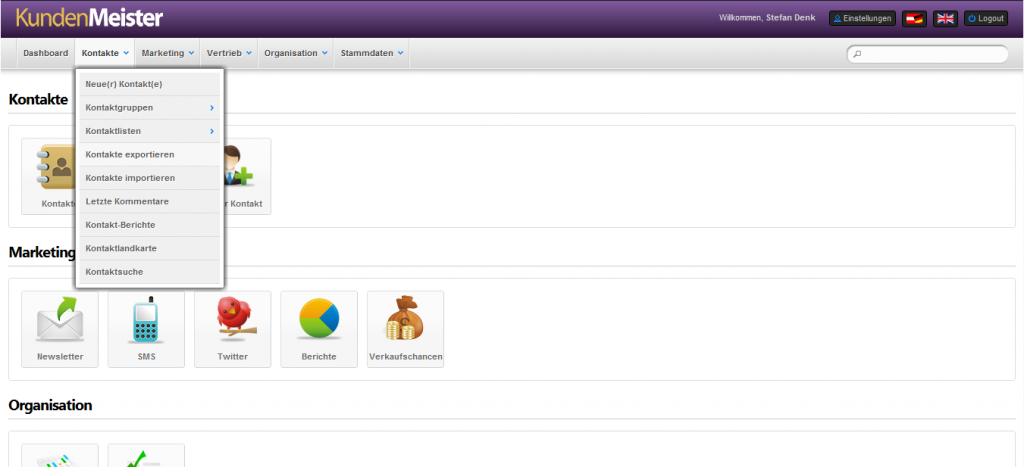Choose Kontakte importieren from menu
The image size is (1024, 467).
[150, 178]
